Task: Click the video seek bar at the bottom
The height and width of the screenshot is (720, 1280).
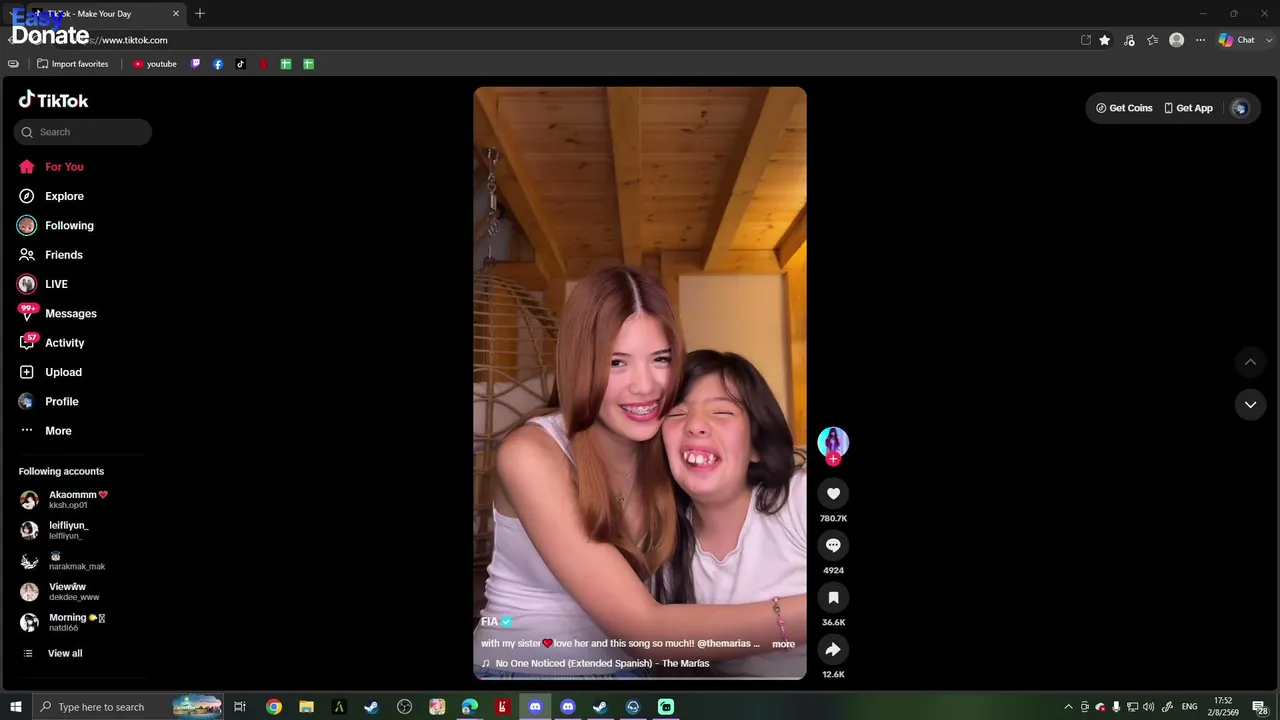Action: point(640,678)
